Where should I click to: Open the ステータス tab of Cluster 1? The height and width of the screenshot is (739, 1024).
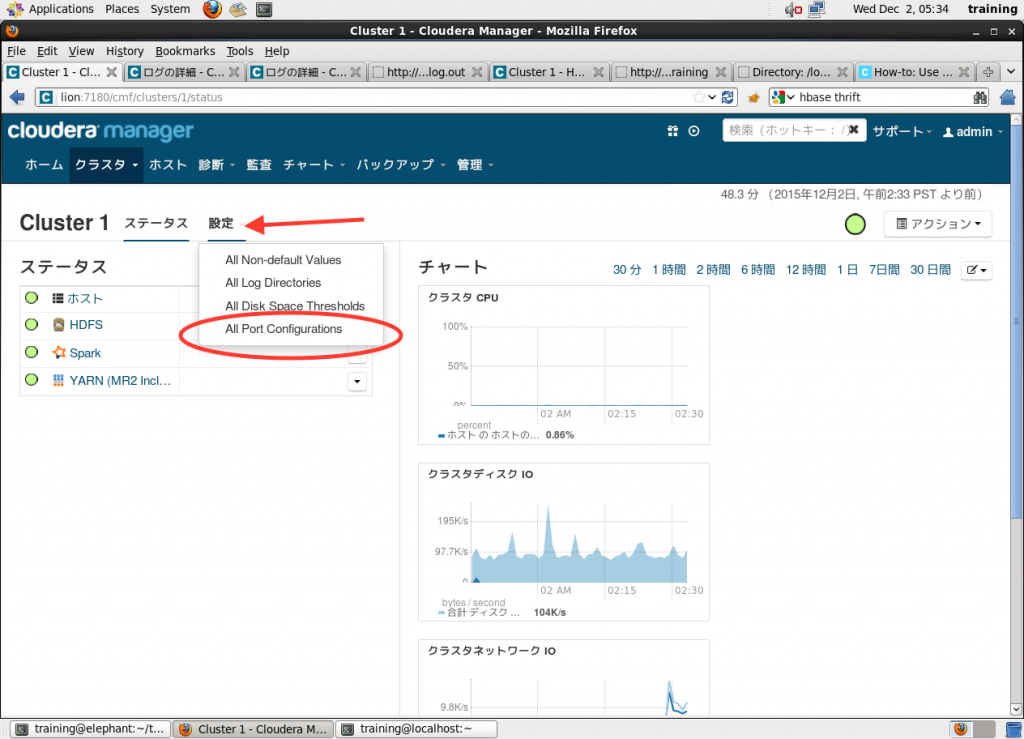click(156, 223)
